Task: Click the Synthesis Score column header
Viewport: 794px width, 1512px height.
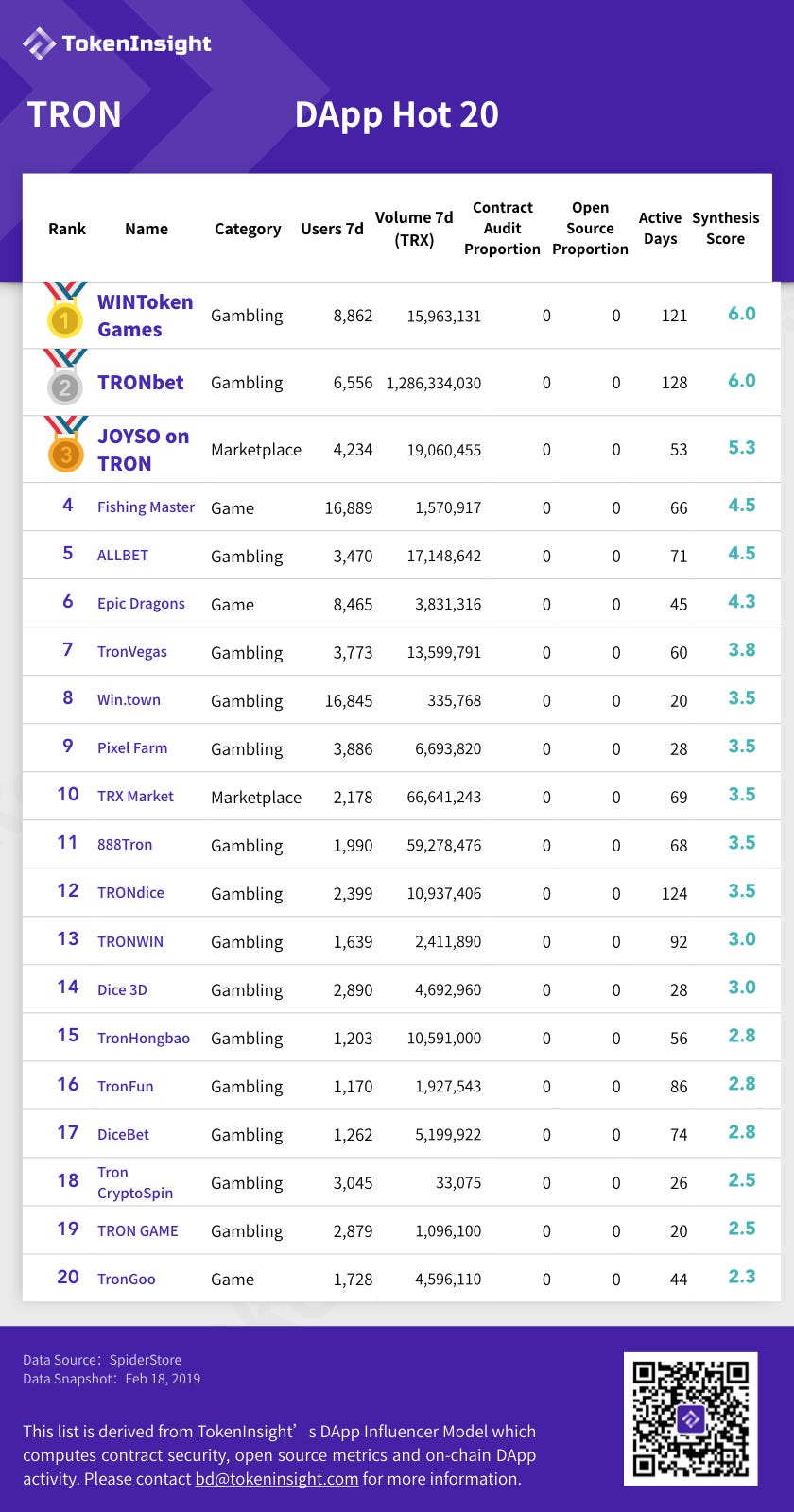Action: pos(725,228)
